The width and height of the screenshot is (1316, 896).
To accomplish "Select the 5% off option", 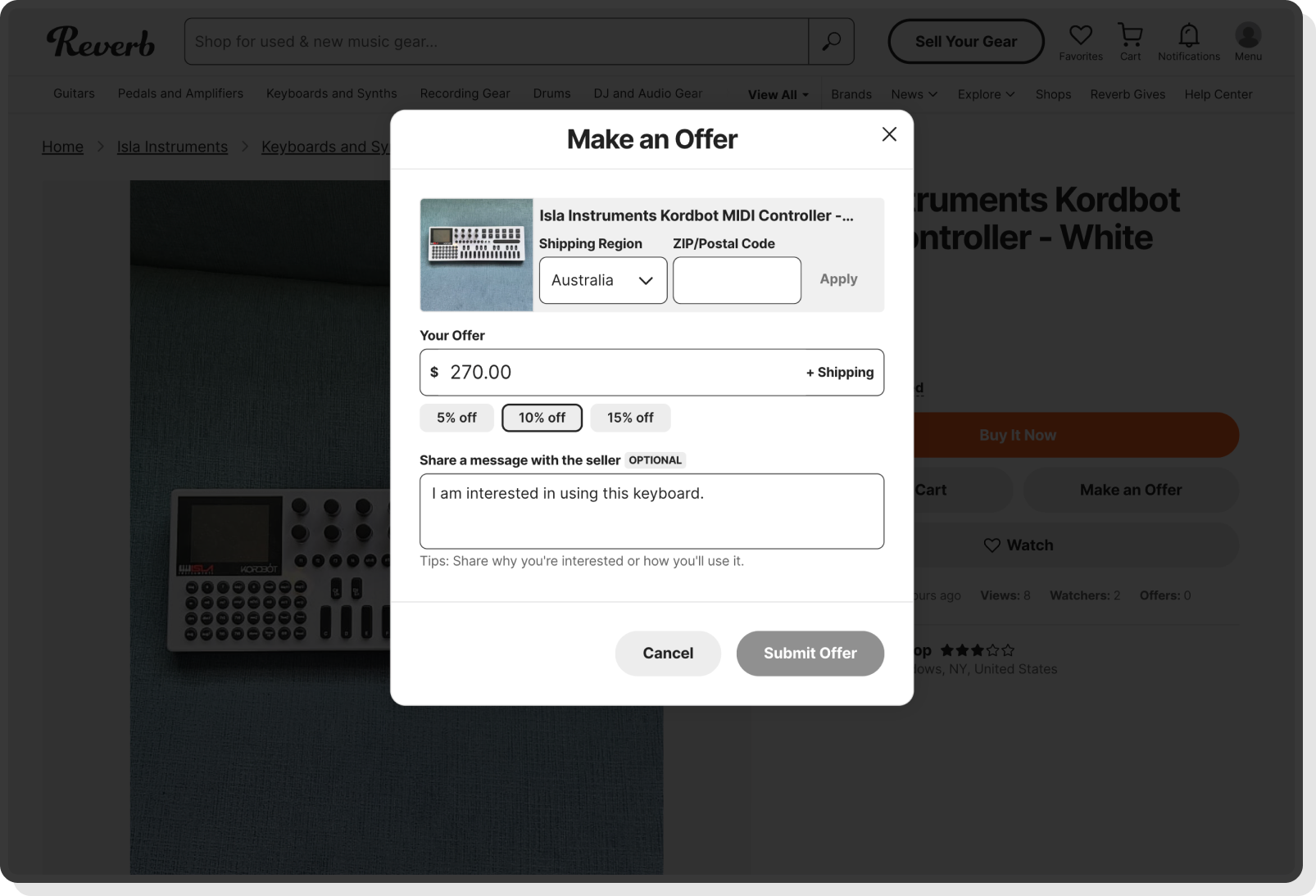I will [456, 418].
